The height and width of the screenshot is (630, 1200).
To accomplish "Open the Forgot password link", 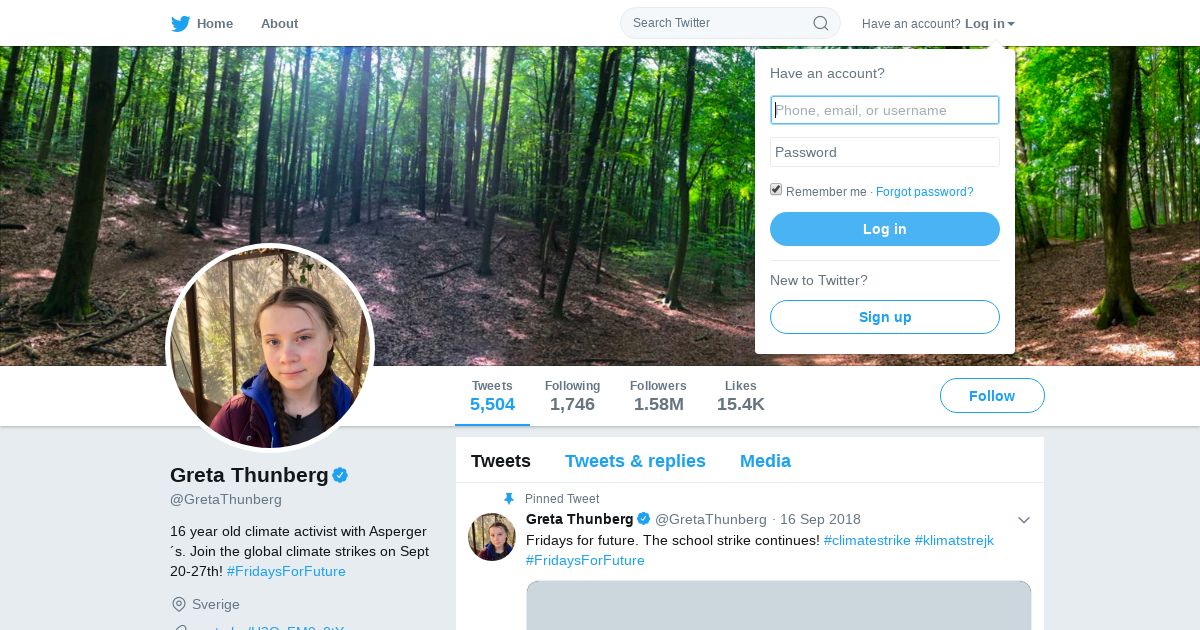I will point(924,192).
